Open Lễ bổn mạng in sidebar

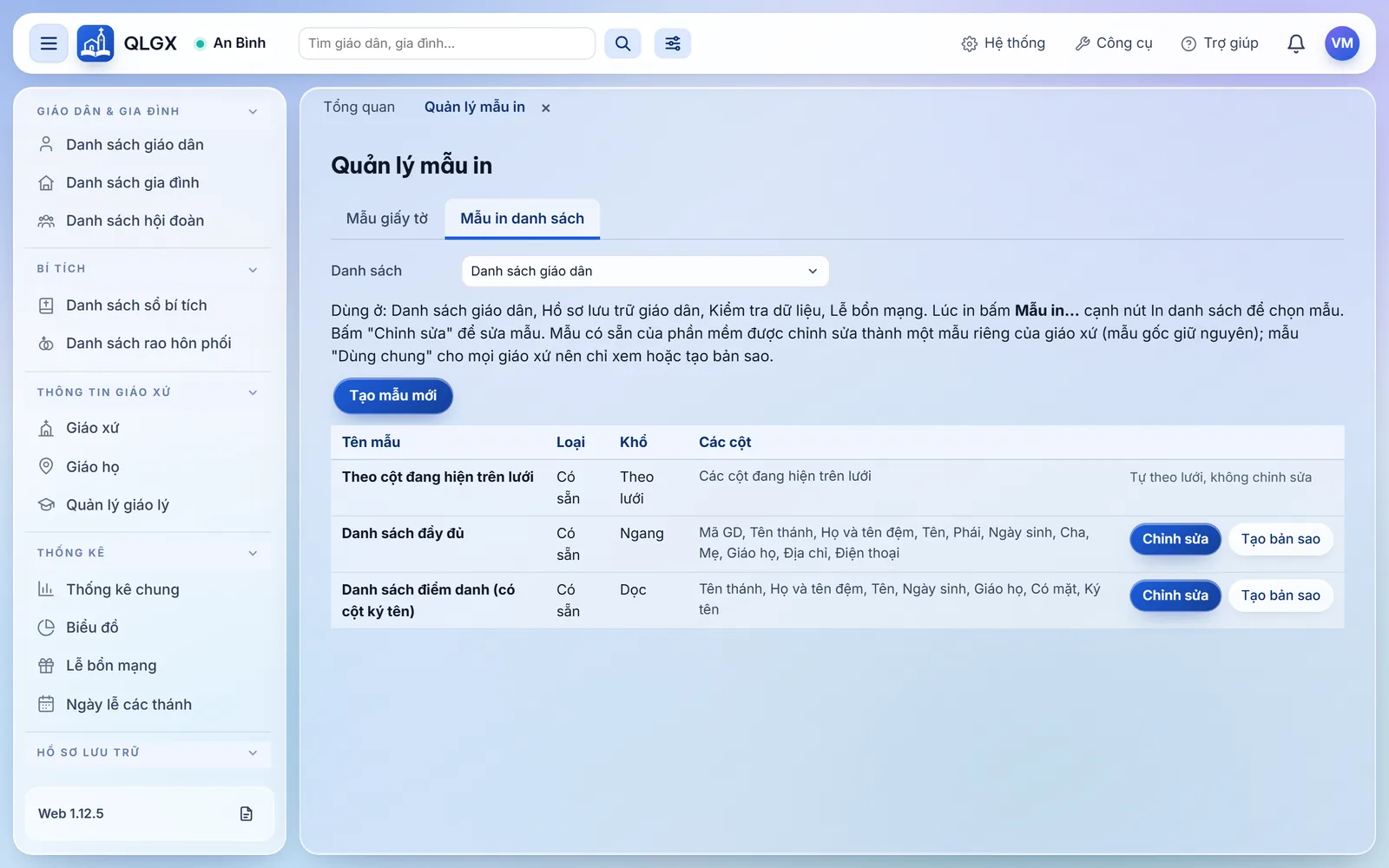pos(148,666)
